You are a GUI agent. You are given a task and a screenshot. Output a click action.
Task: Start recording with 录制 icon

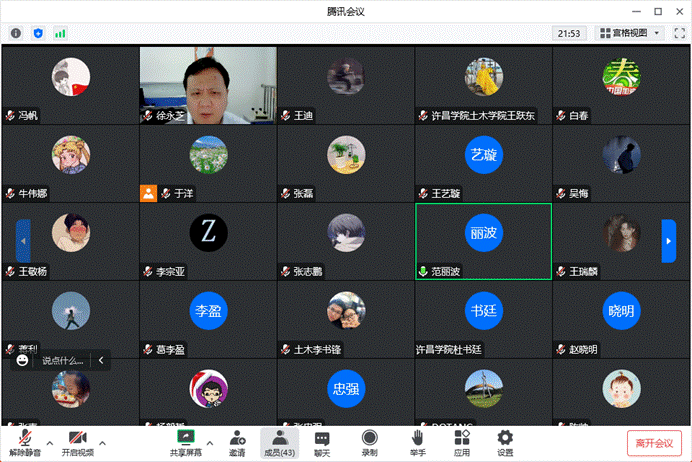pyautogui.click(x=369, y=442)
